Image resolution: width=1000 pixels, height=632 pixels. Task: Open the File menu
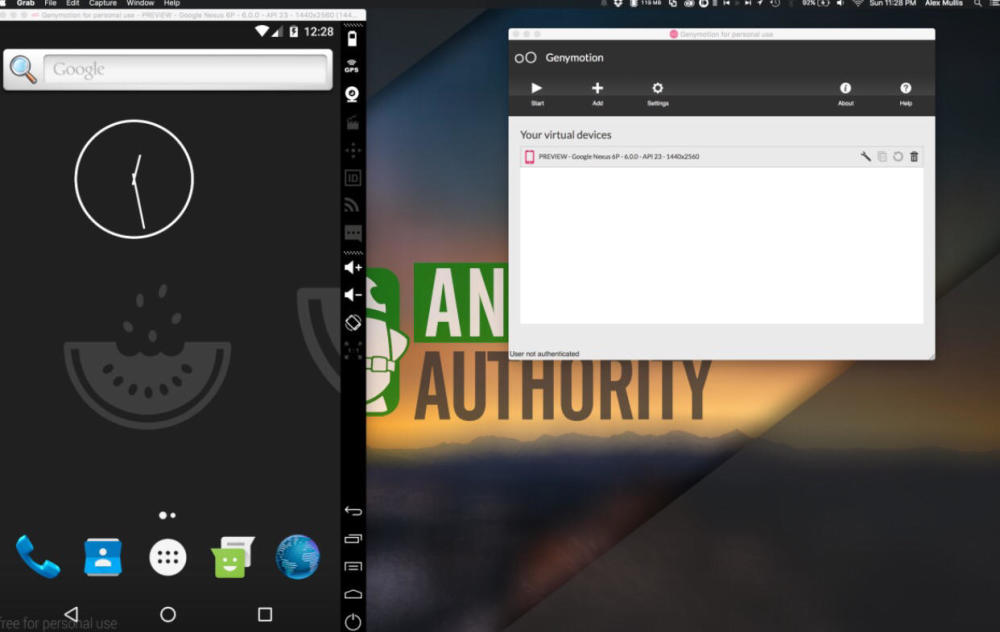(50, 3)
